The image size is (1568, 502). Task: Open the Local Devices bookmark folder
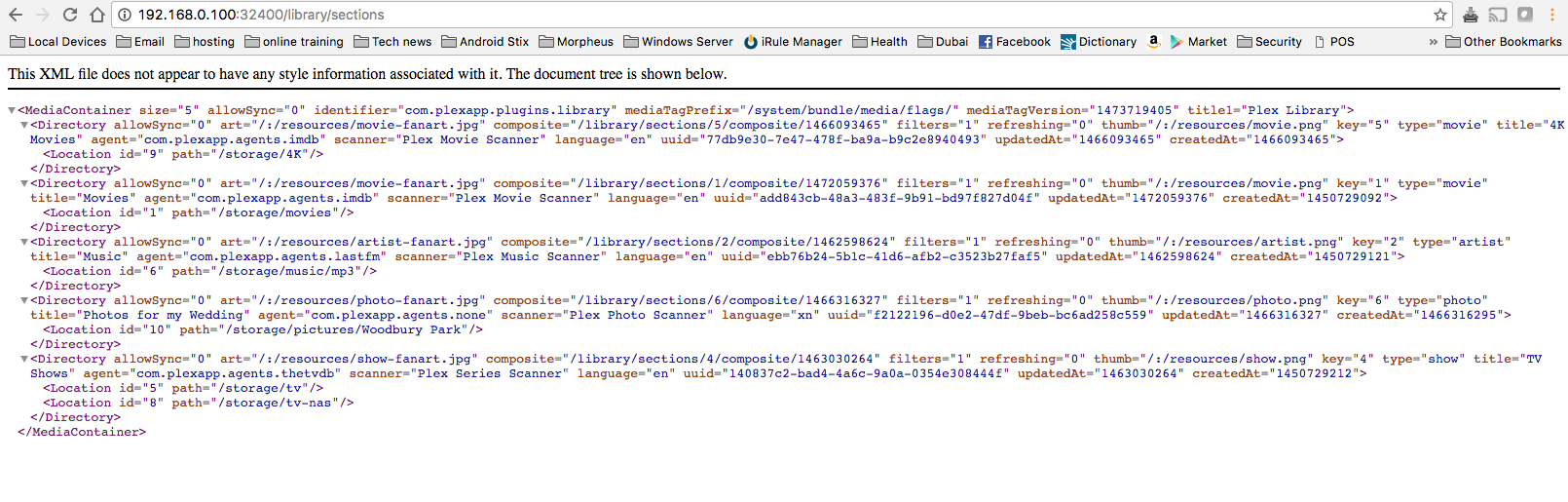[57, 42]
